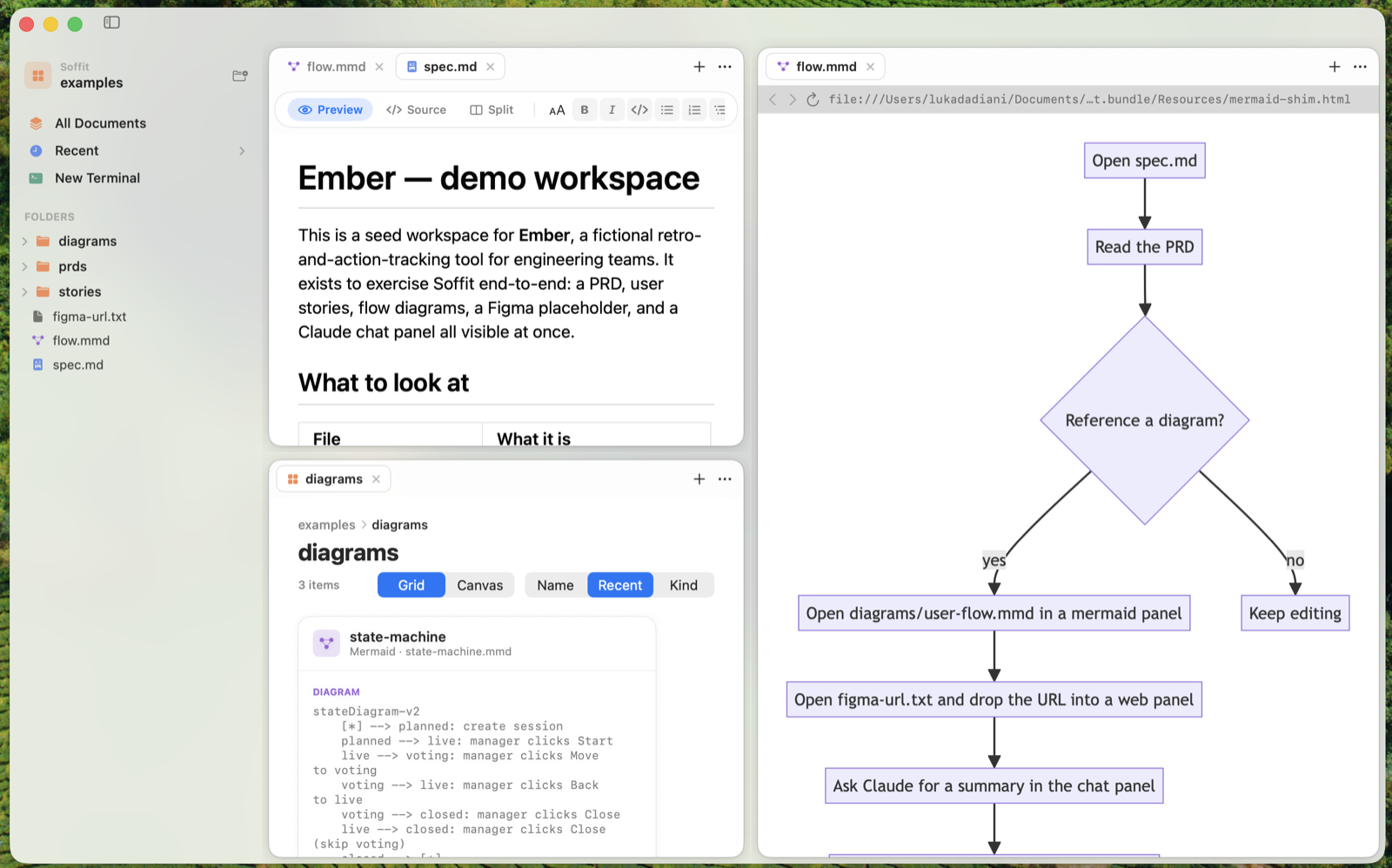The image size is (1392, 868).
Task: Click the examples breadcrumb link
Action: (326, 525)
